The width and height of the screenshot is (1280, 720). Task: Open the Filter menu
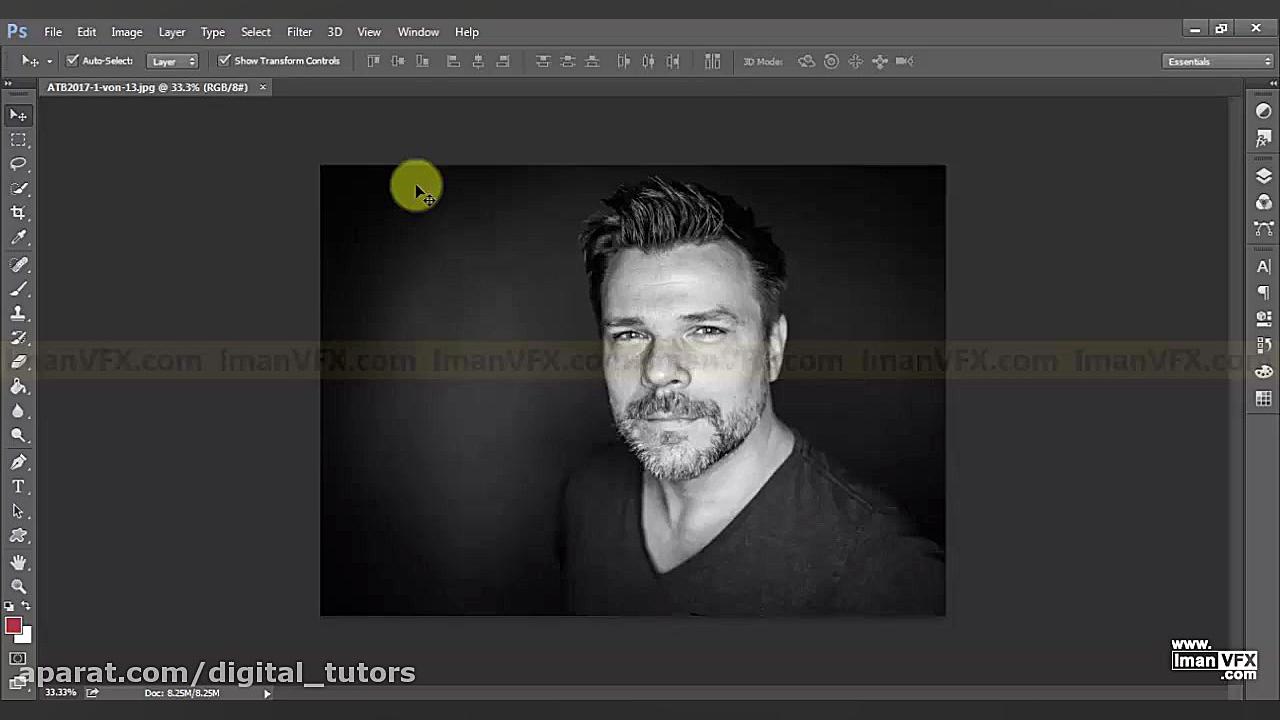[299, 32]
